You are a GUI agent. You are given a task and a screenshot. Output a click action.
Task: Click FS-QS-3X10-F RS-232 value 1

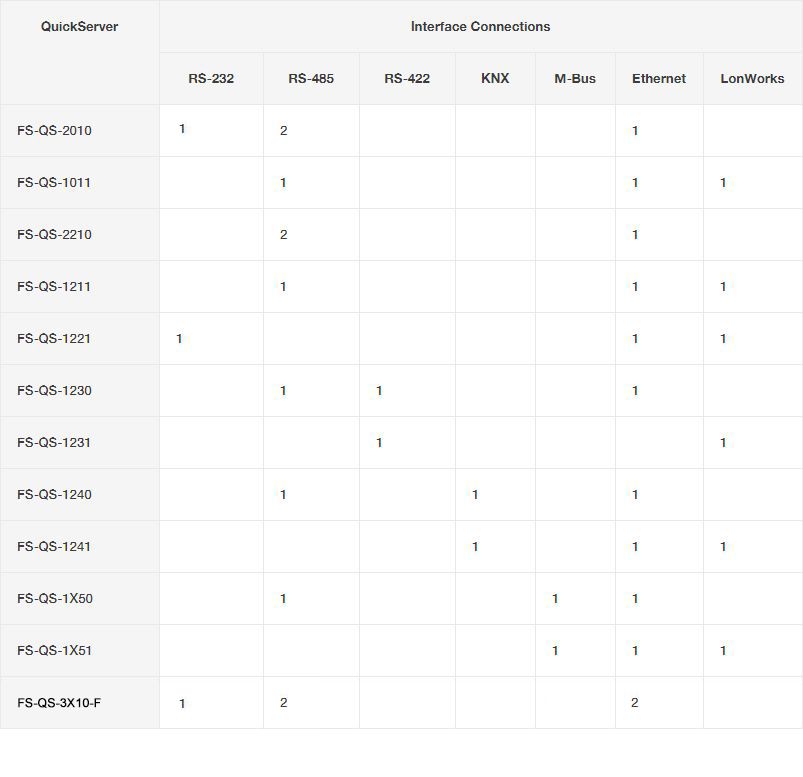182,704
